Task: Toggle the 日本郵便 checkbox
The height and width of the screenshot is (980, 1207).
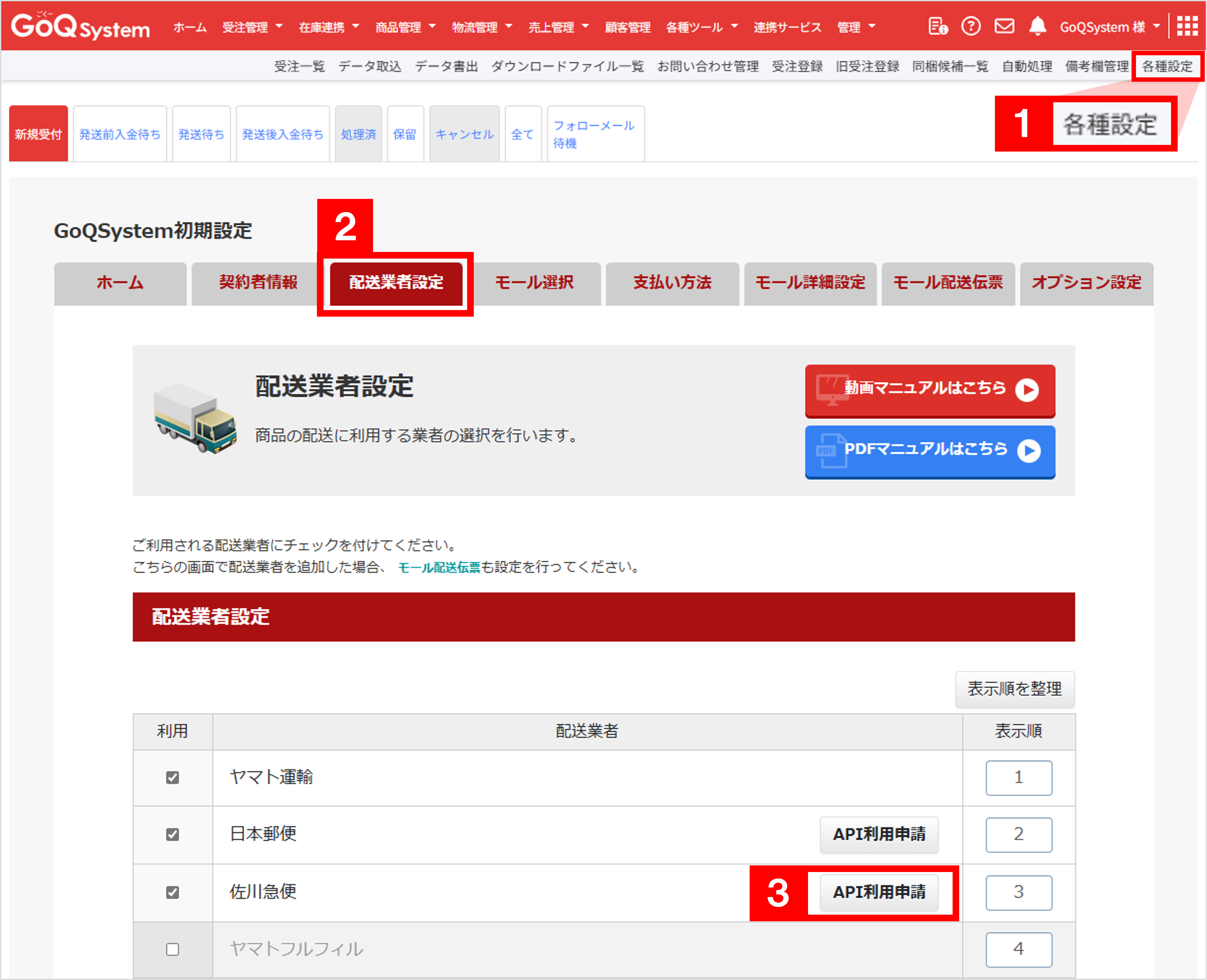Action: (x=173, y=834)
